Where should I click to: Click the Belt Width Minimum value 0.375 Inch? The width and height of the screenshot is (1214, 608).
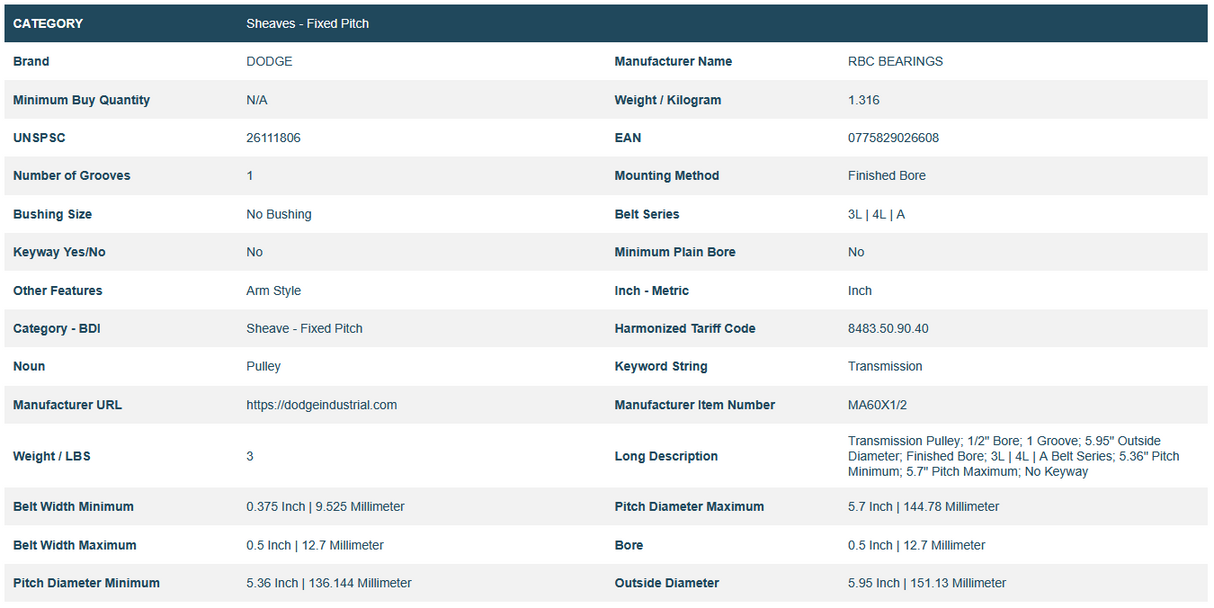pos(325,507)
